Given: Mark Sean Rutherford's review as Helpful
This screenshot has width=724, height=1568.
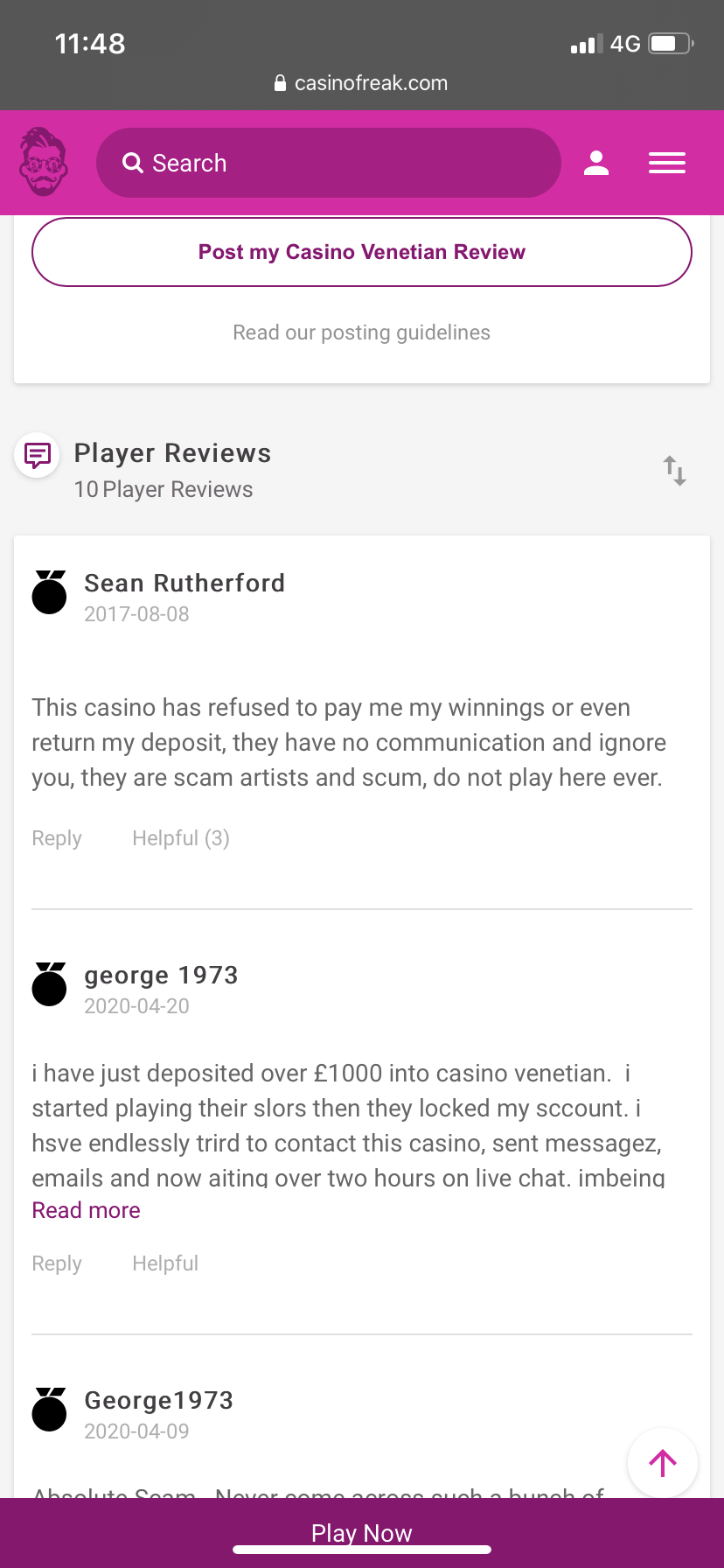Looking at the screenshot, I should [181, 838].
